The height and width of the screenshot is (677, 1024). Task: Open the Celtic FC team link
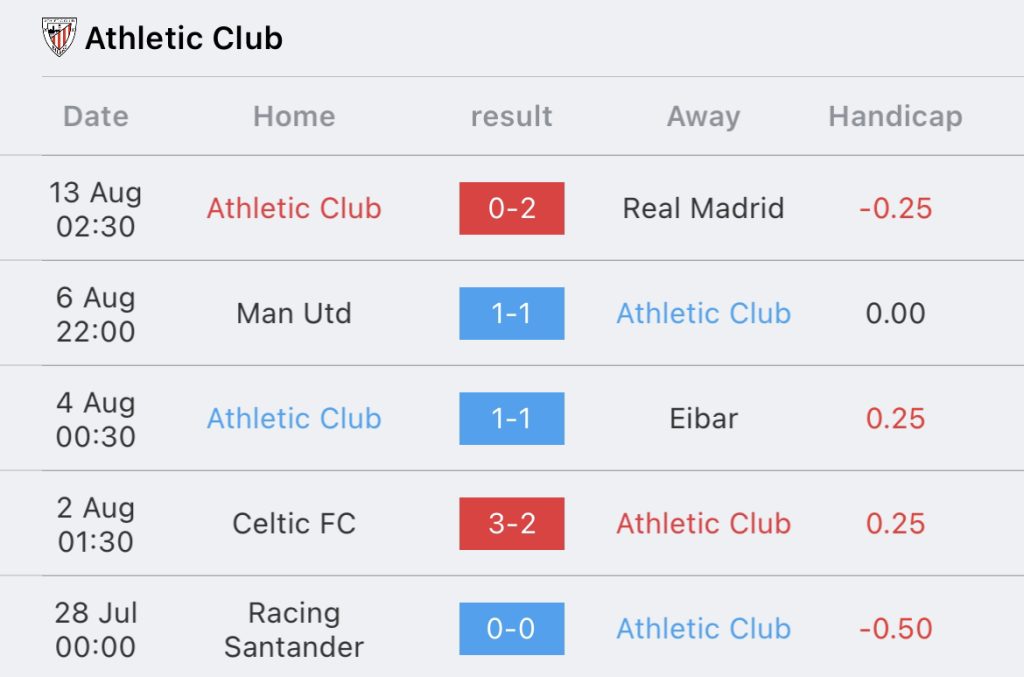(294, 524)
